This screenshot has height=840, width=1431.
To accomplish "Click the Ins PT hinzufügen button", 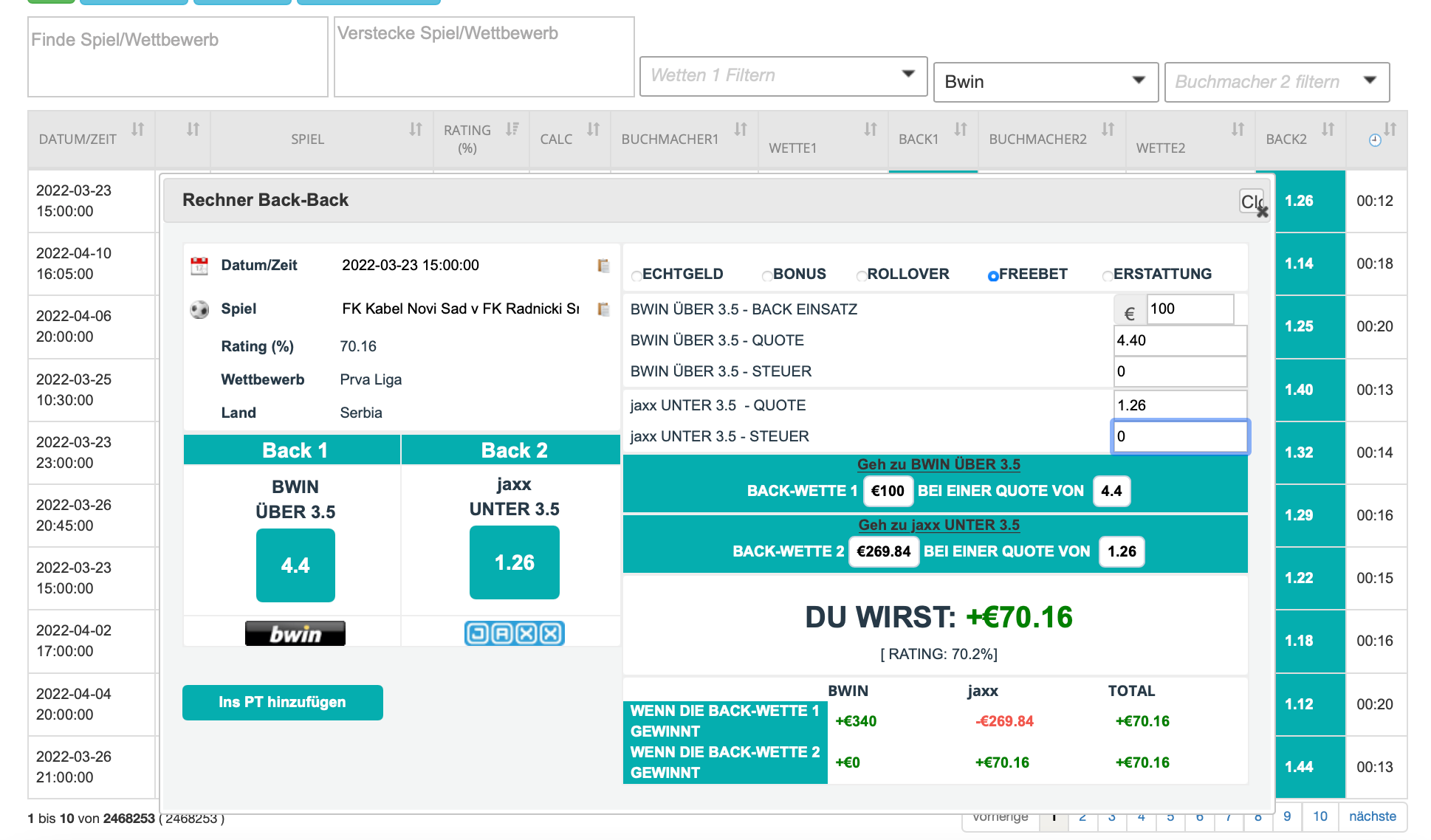I will [x=283, y=702].
